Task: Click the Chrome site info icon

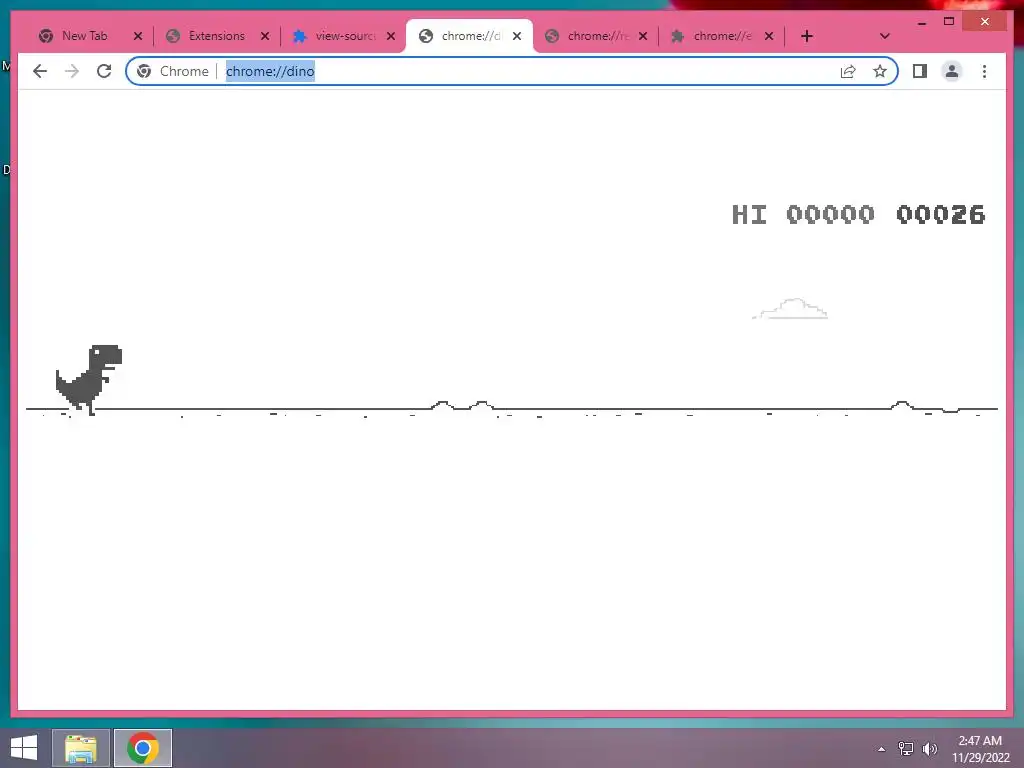Action: tap(144, 71)
